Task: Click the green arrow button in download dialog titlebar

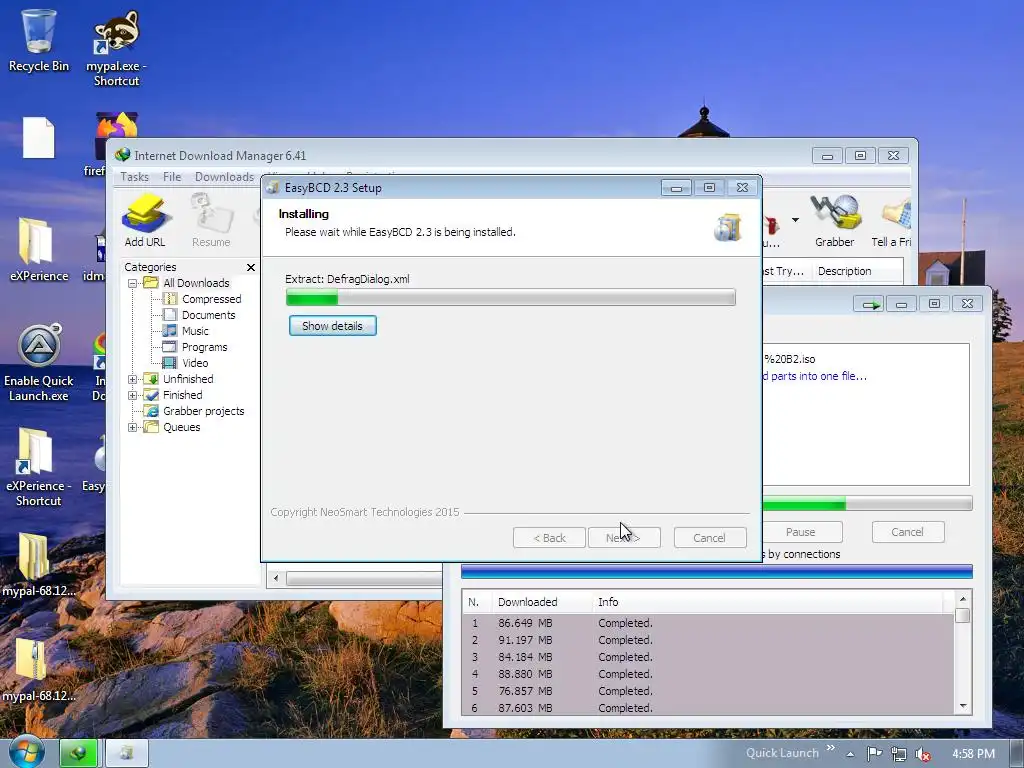Action: tap(869, 304)
